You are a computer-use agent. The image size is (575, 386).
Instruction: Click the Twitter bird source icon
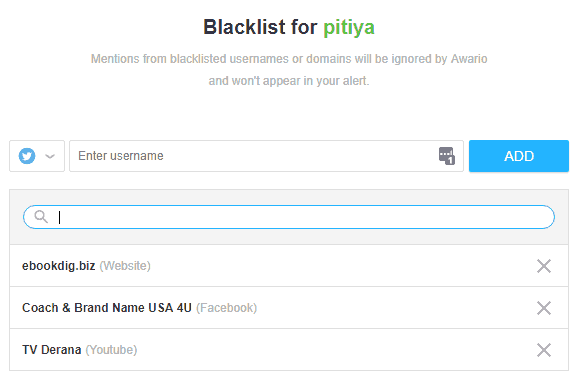27,156
